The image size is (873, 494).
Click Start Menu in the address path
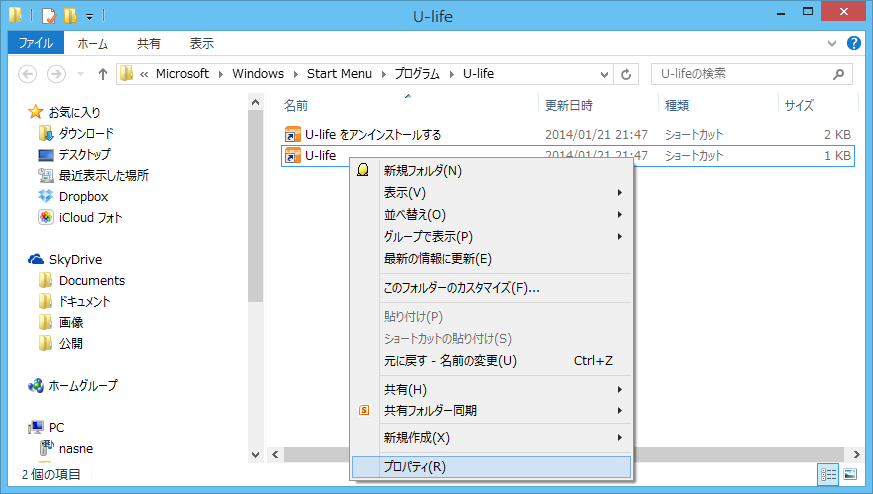pos(339,74)
